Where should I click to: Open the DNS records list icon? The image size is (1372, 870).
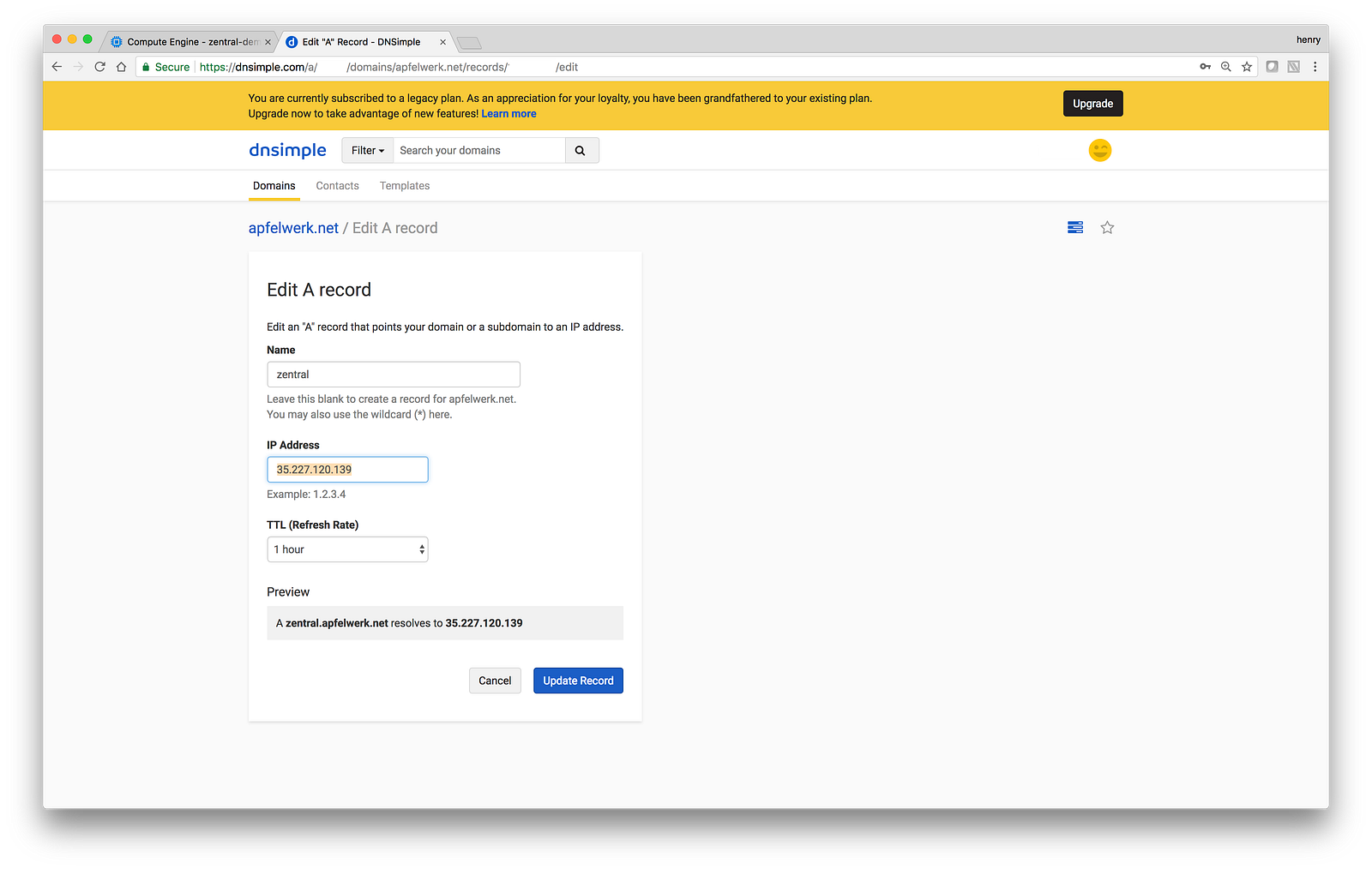pos(1075,227)
